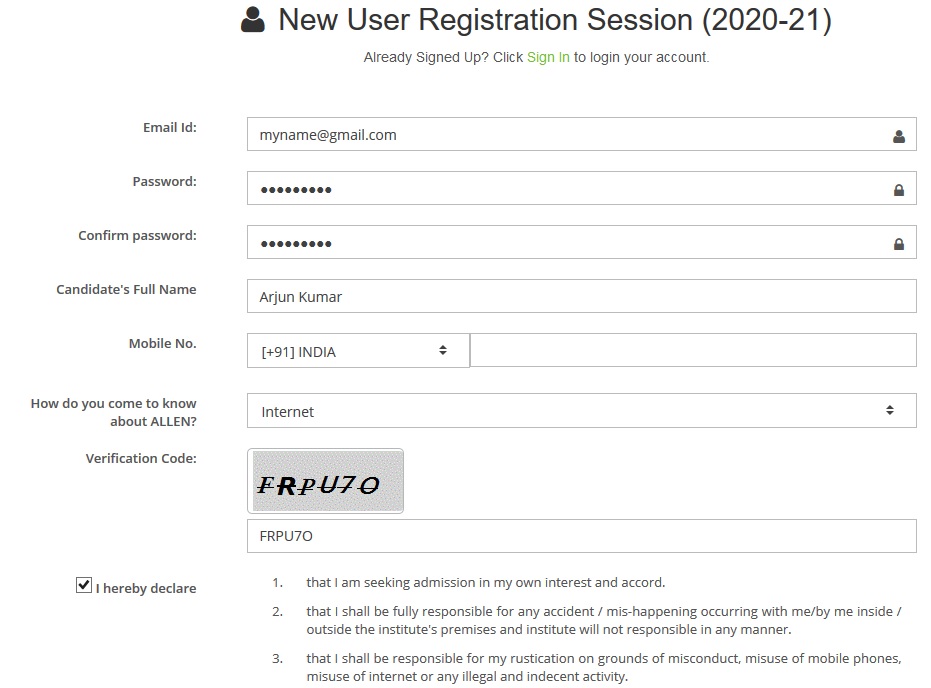Select the Password input field
The image size is (931, 688).
pos(581,188)
